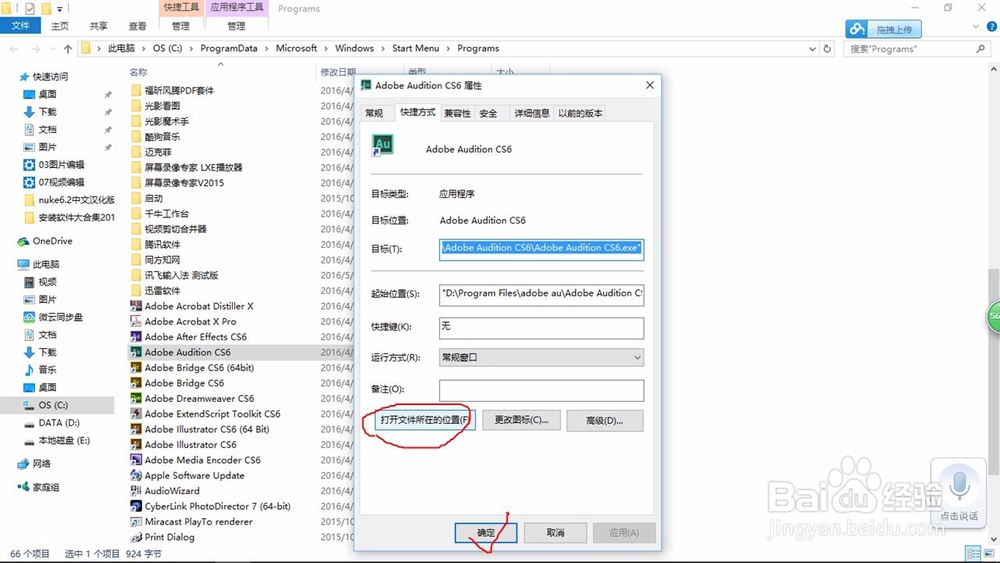Click the 备注 input field

click(x=541, y=390)
